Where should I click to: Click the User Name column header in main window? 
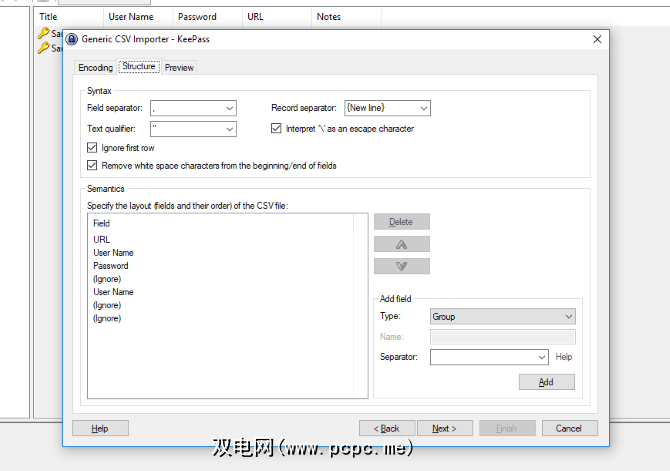[138, 17]
